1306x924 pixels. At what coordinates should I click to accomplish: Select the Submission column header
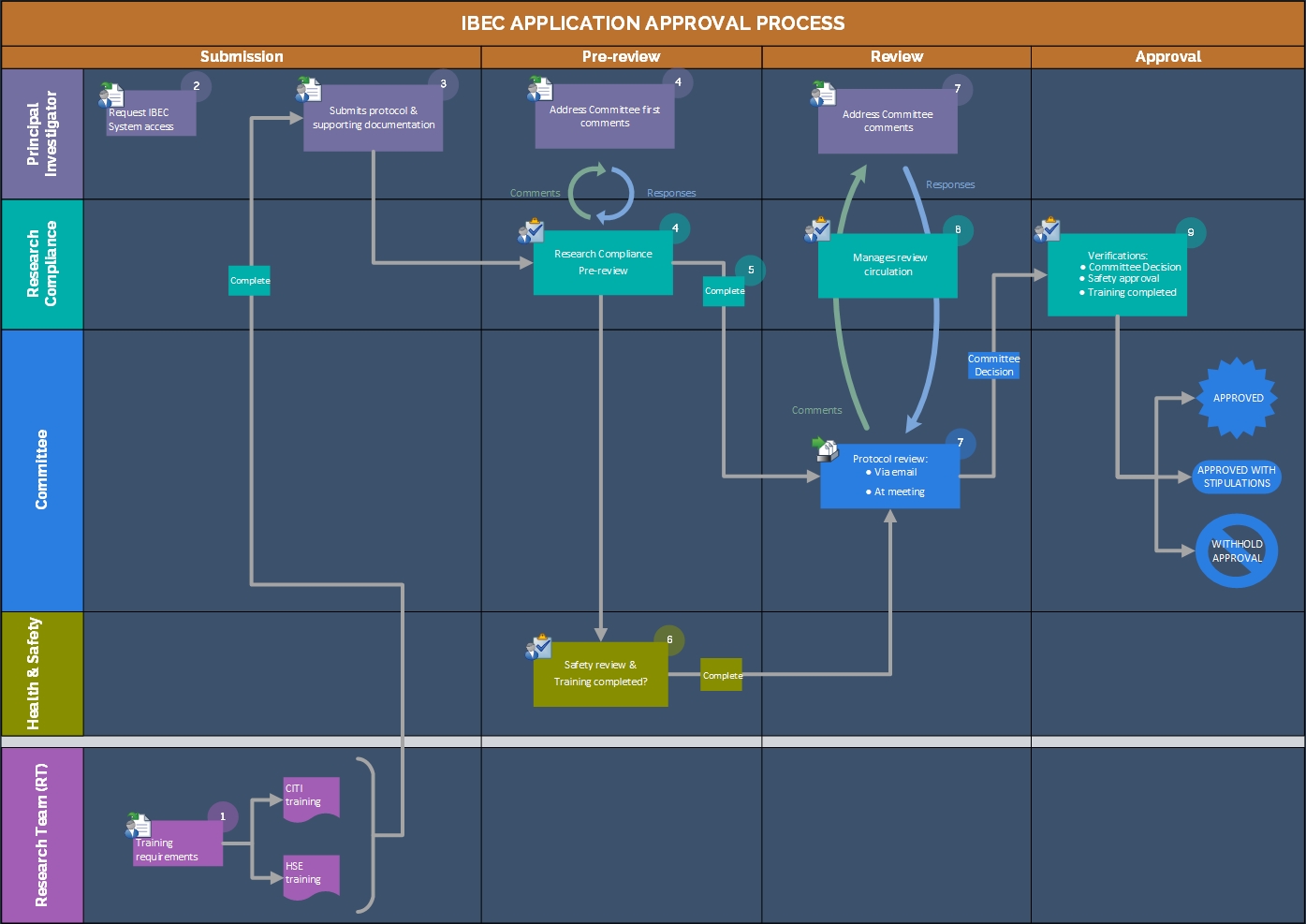tap(242, 57)
